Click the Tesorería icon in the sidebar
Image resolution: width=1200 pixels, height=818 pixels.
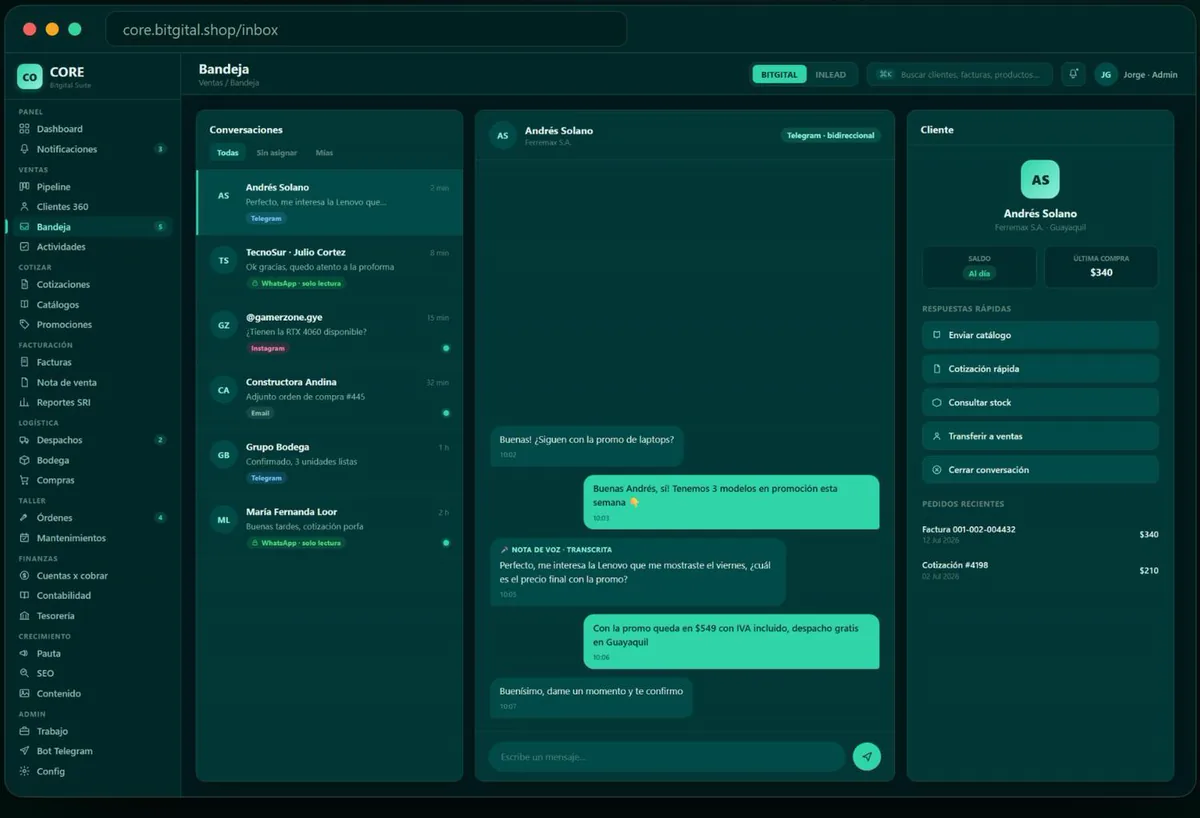coord(25,616)
